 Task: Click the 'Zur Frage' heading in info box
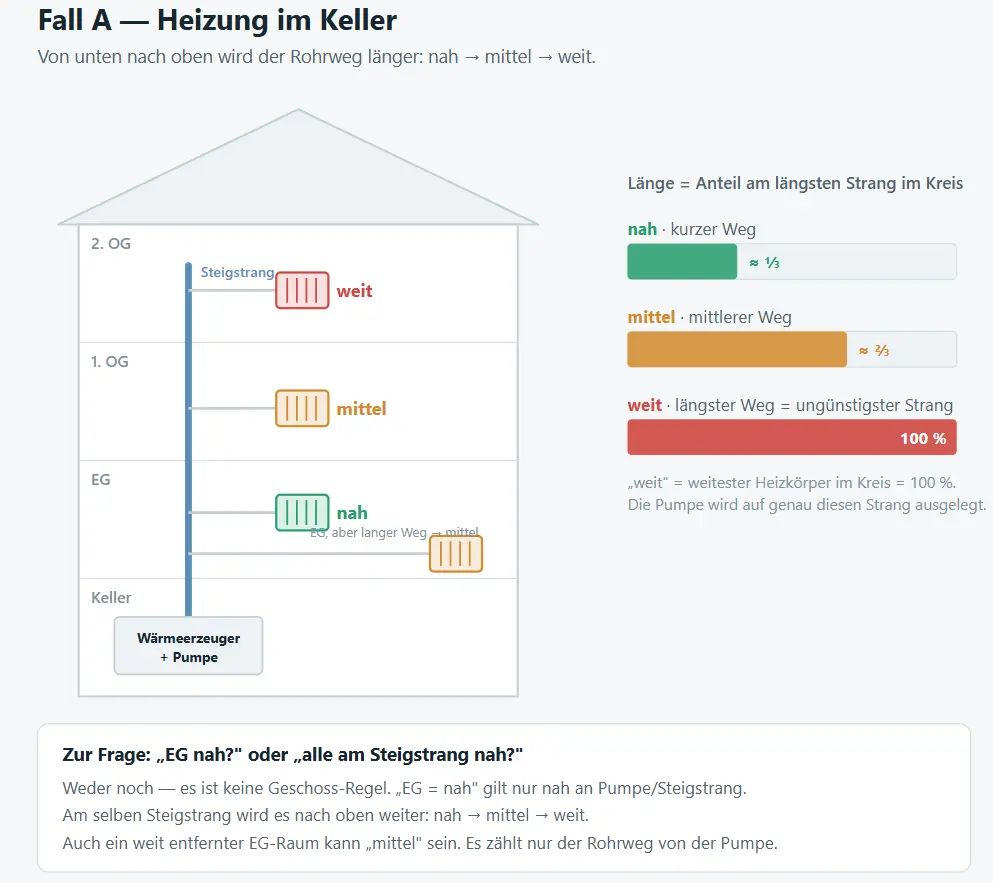click(x=293, y=755)
